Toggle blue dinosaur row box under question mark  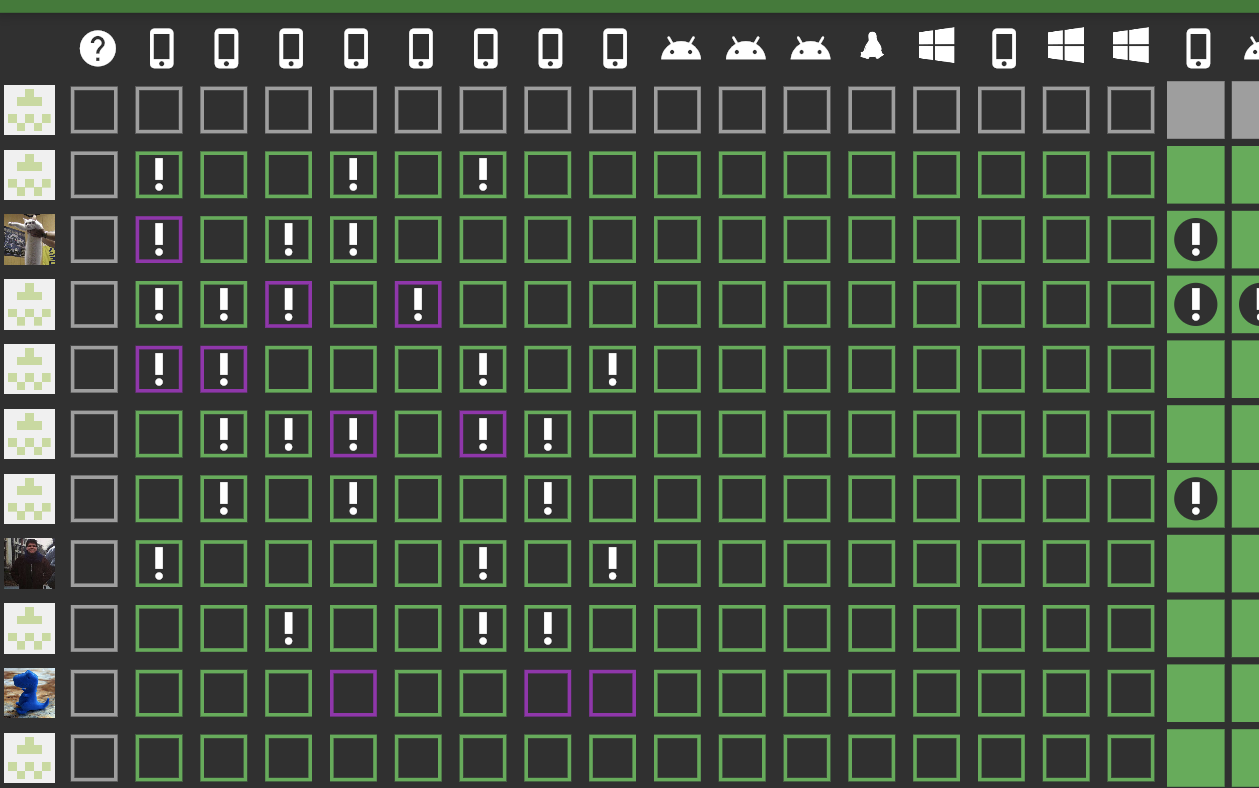coord(94,693)
